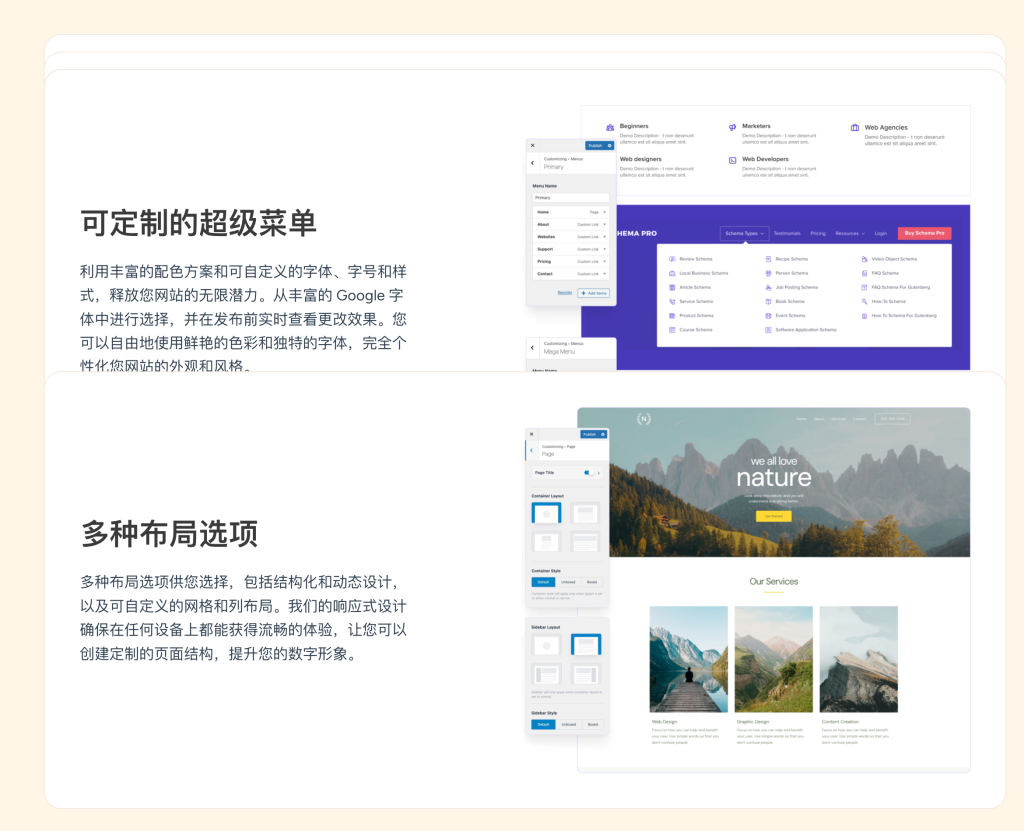
Task: Click the Beginners icon in mega menu
Action: pos(610,127)
